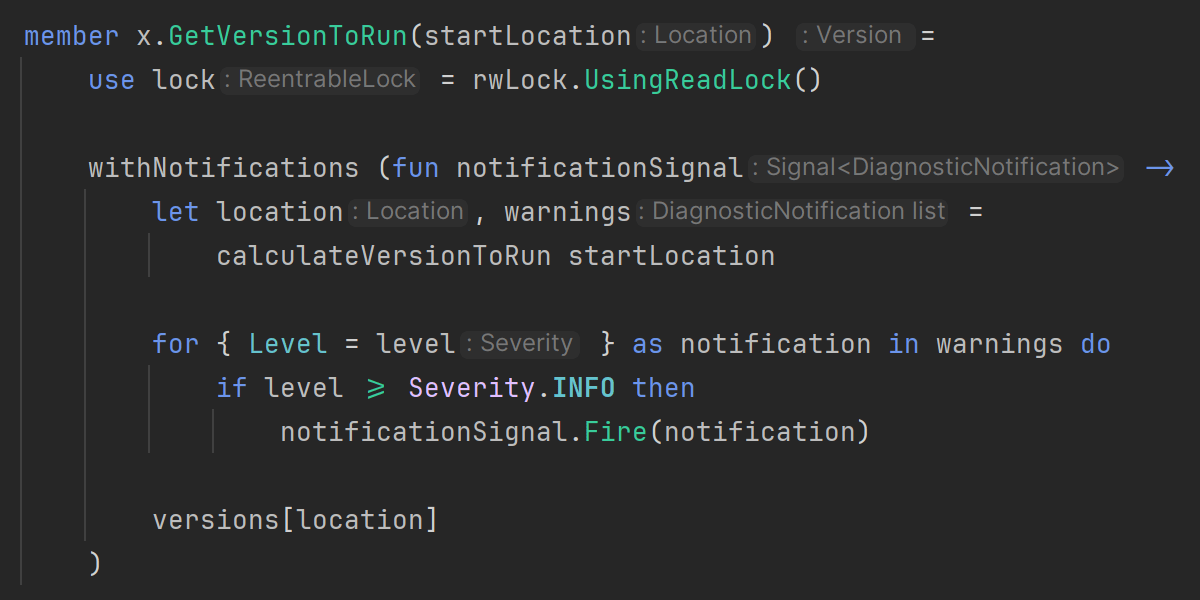The image size is (1200, 600).
Task: Click the INFO enum member
Action: [584, 388]
